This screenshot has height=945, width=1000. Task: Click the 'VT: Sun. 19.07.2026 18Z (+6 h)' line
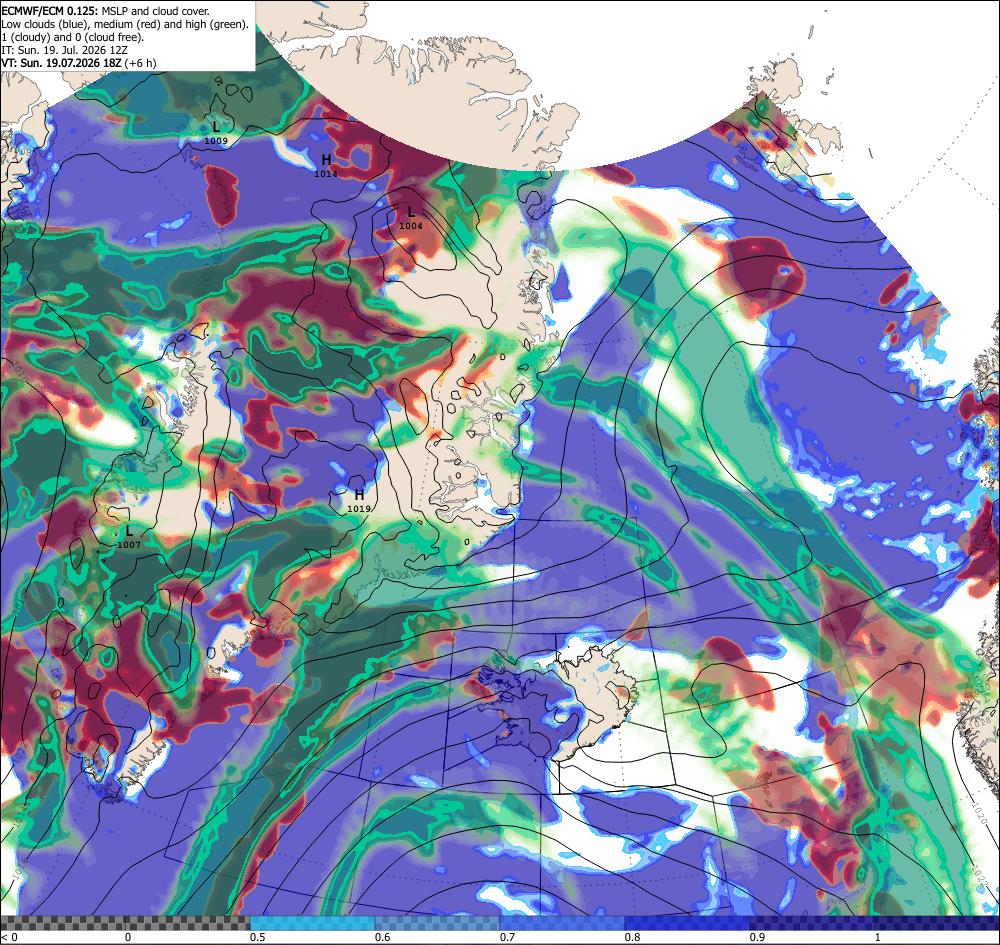78,63
